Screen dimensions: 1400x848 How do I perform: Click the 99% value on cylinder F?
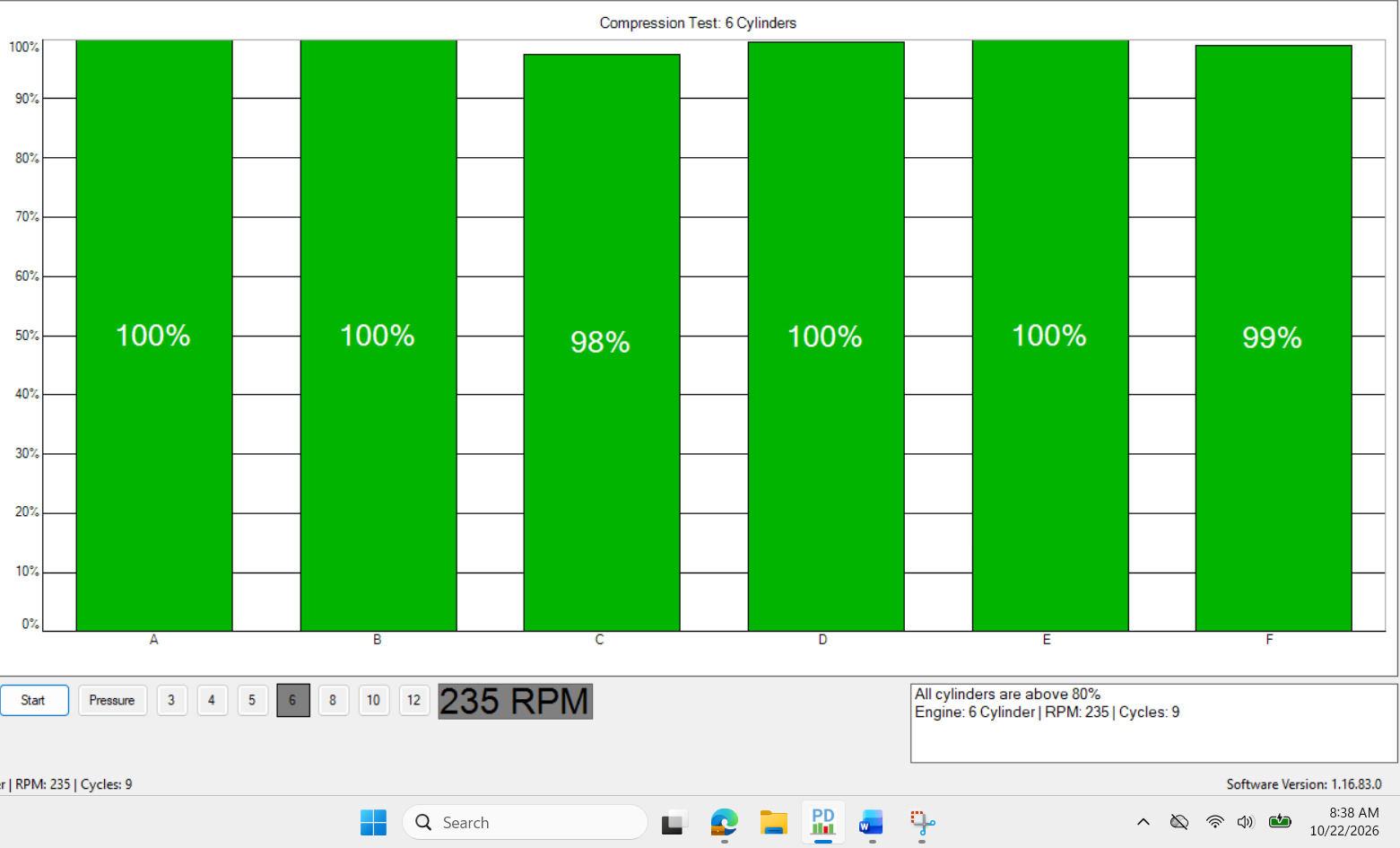1272,337
